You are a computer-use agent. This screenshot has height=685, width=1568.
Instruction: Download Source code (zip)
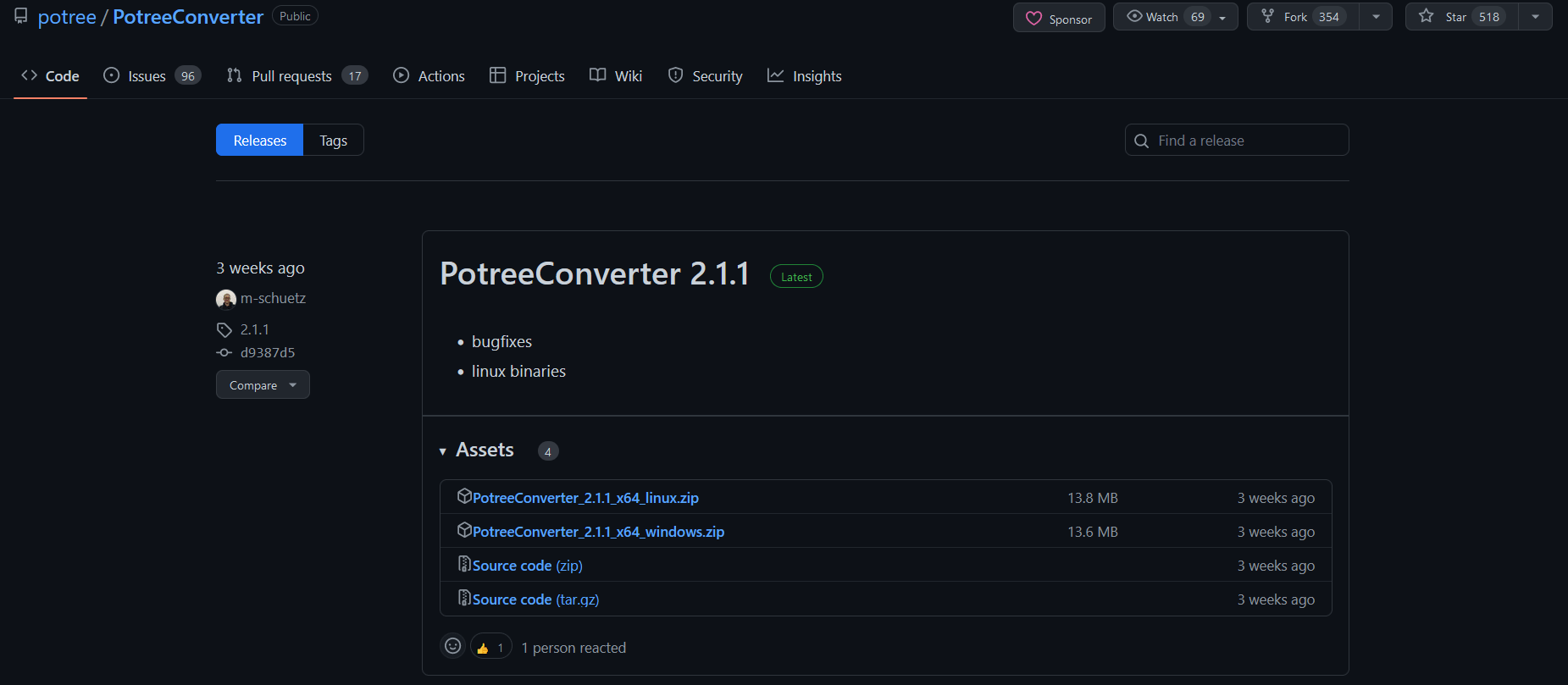click(x=528, y=566)
